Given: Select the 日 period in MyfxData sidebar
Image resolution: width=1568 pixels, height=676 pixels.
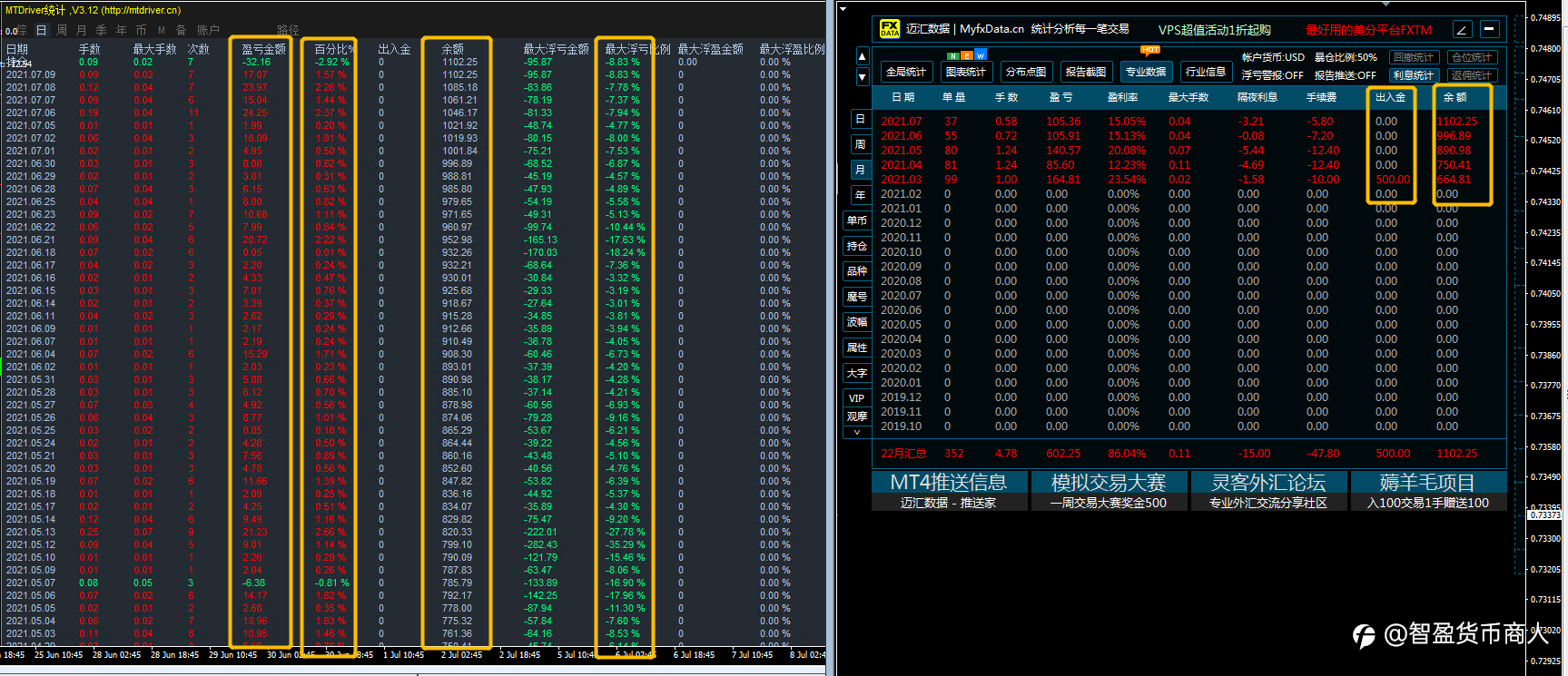Looking at the screenshot, I should [860, 119].
